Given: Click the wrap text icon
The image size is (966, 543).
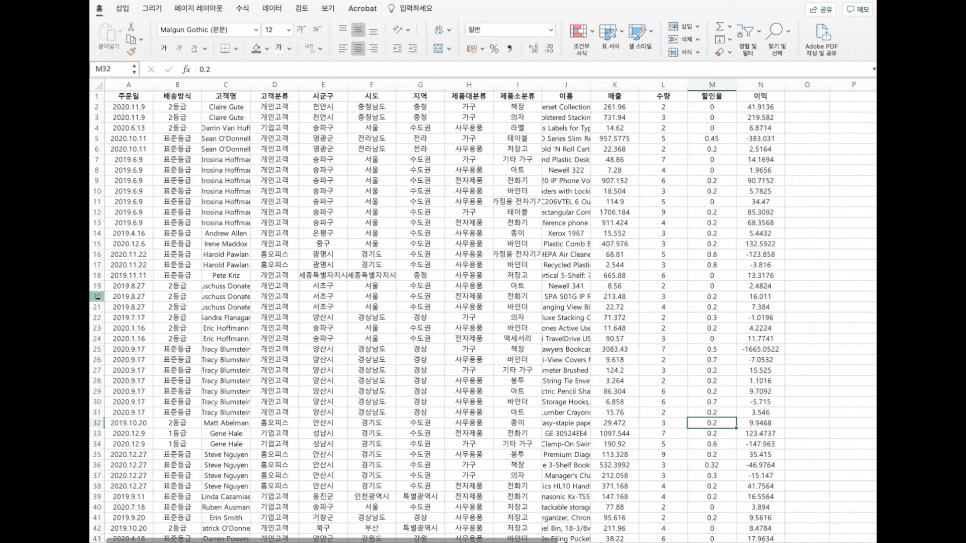Looking at the screenshot, I should pyautogui.click(x=439, y=30).
